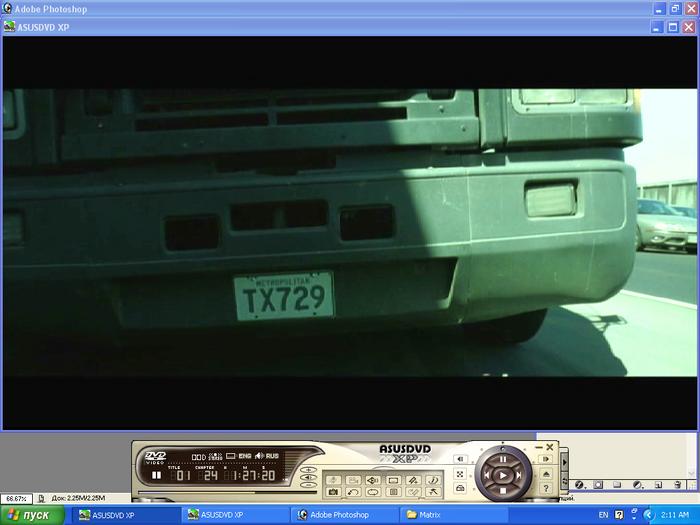The height and width of the screenshot is (525, 700).
Task: Toggle full-screen mode in ASUSDVD
Action: pyautogui.click(x=460, y=474)
